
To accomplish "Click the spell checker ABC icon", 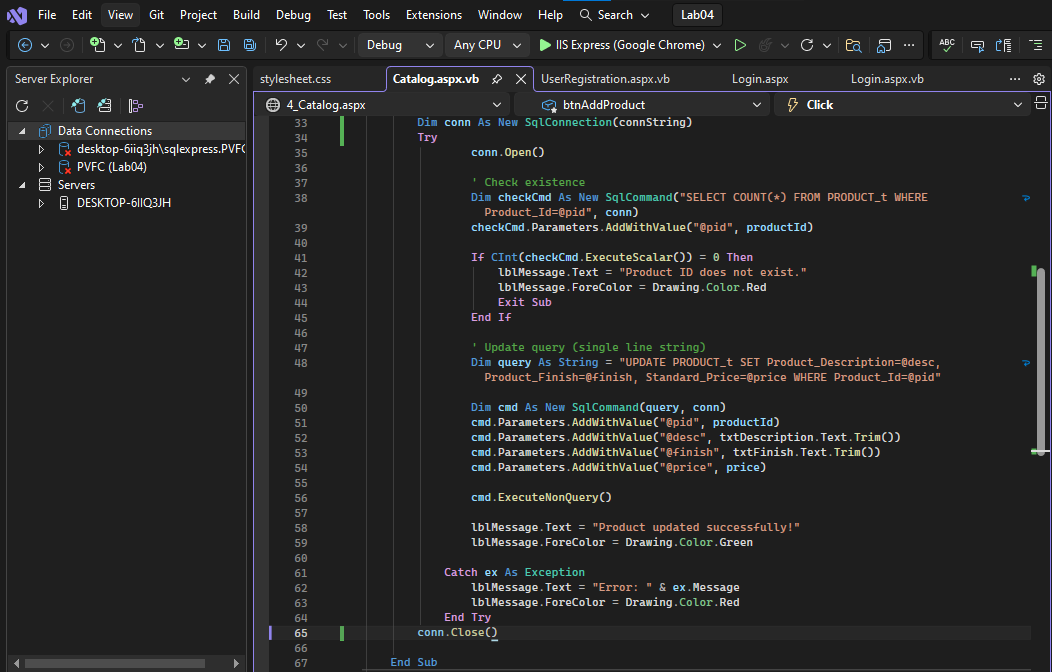I will (946, 45).
